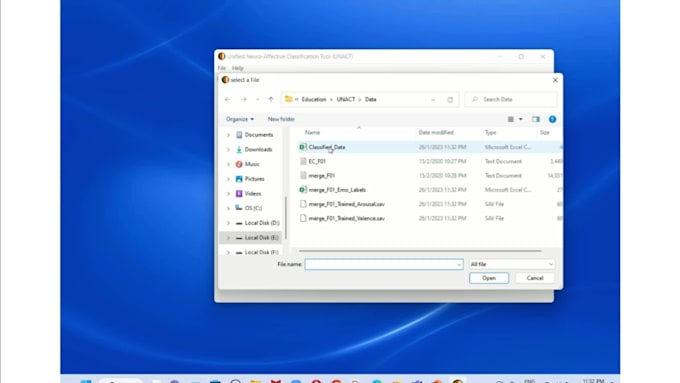This screenshot has width=680, height=383.
Task: Select merge_F01_Trained_Arousal.sav file
Action: pos(429,204)
